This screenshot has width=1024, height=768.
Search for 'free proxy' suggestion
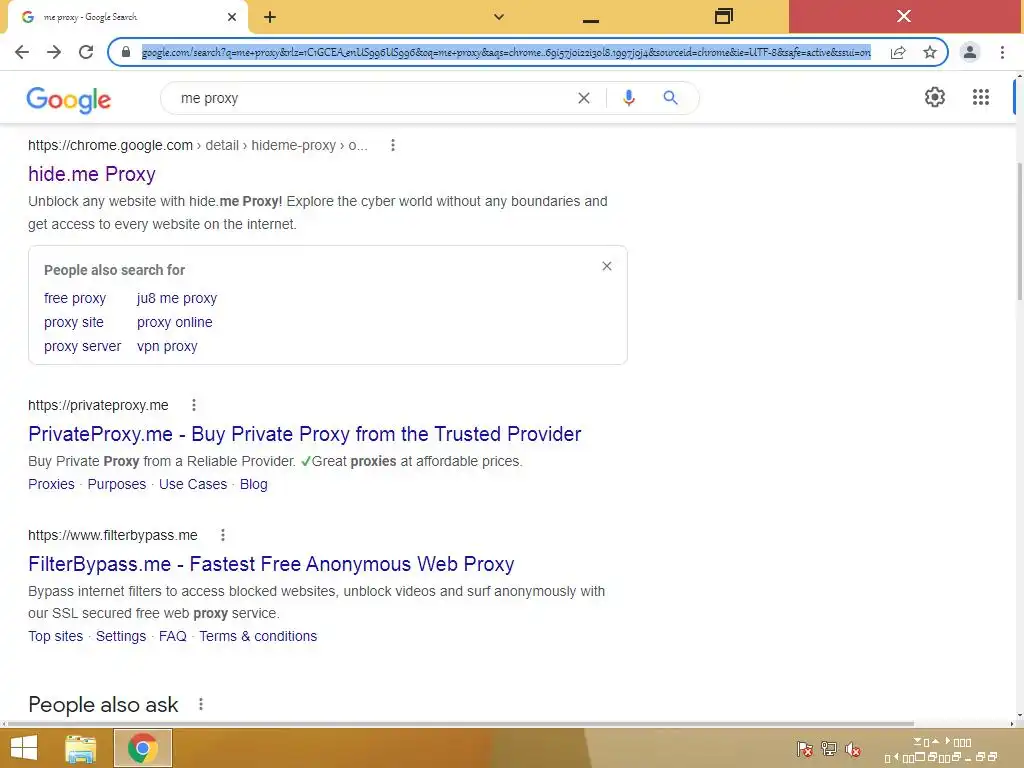pos(75,298)
